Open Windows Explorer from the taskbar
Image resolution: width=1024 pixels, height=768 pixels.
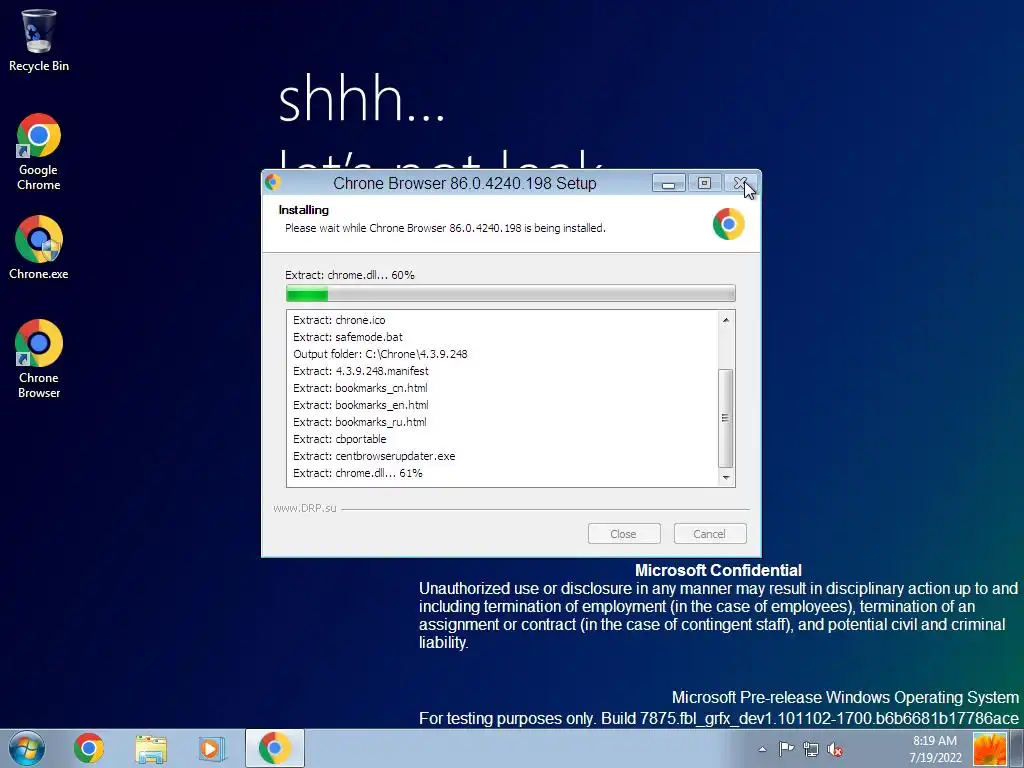click(151, 748)
